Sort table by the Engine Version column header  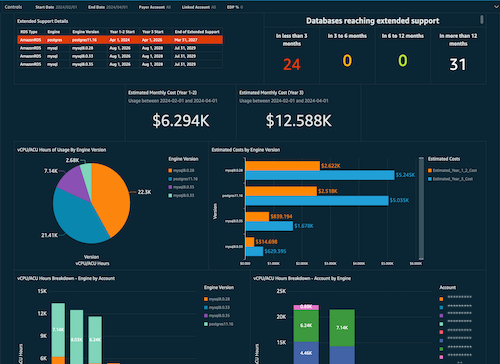[x=86, y=32]
